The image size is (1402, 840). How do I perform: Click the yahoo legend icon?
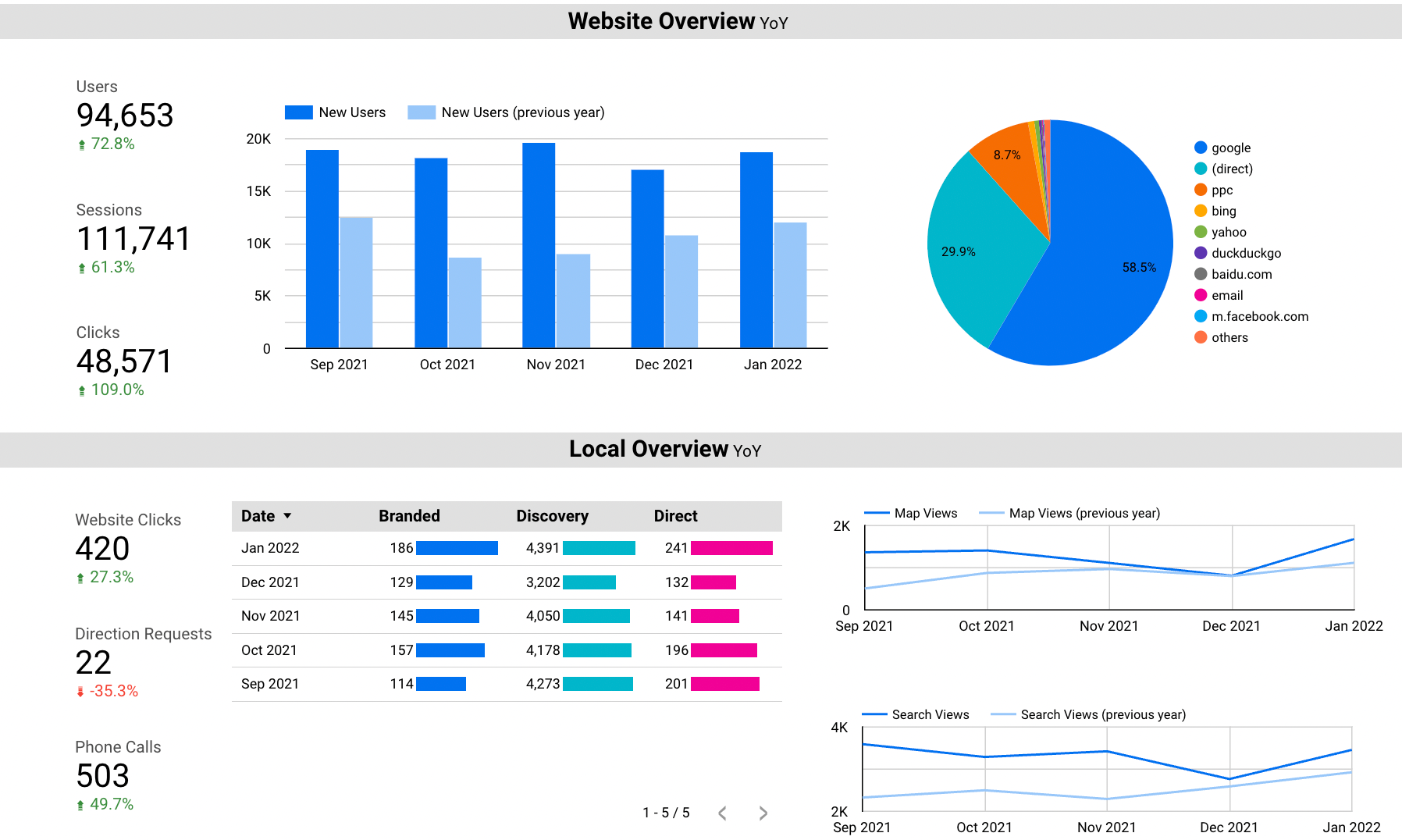point(1198,231)
